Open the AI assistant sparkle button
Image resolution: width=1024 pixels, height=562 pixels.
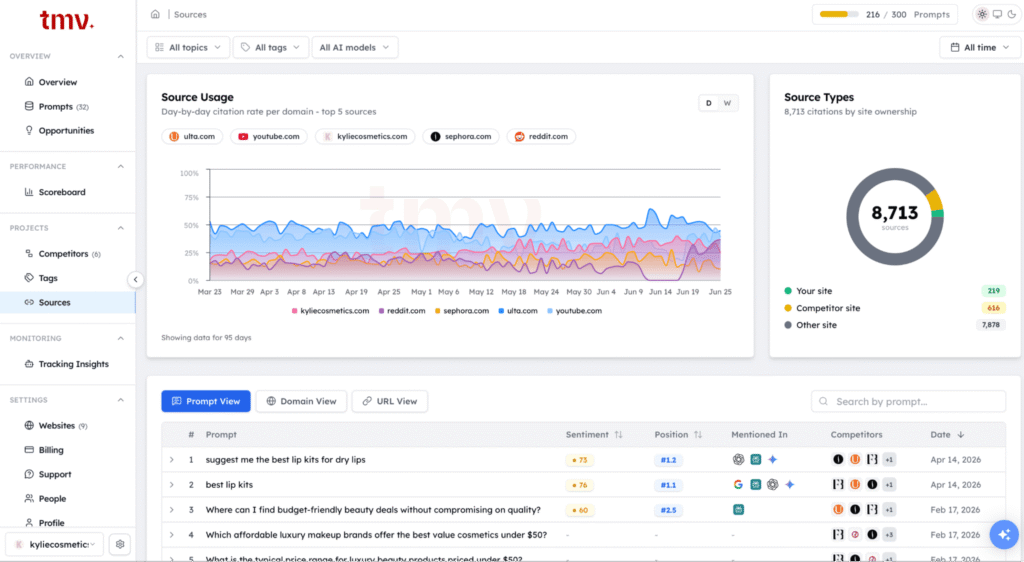pos(1004,535)
